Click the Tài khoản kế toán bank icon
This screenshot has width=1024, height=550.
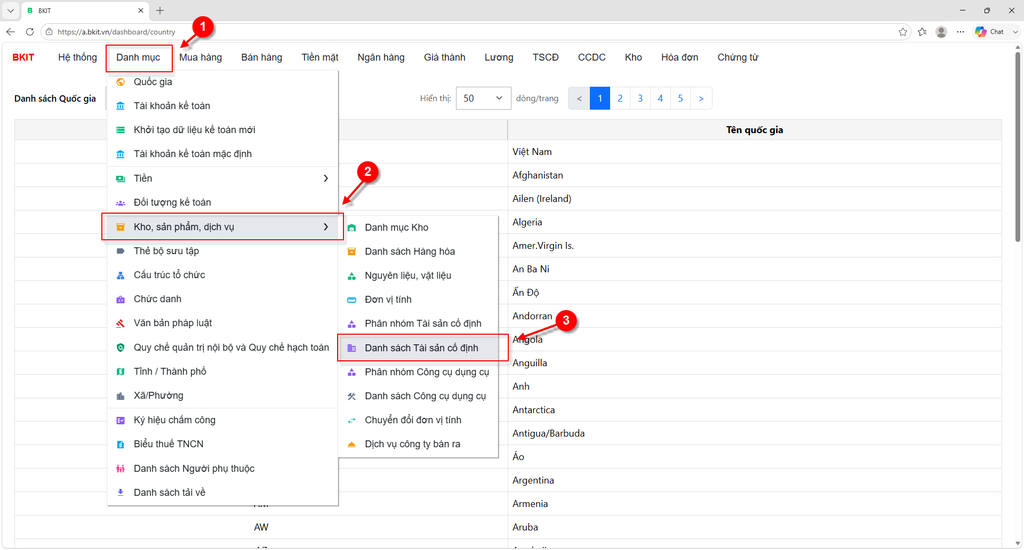click(x=120, y=106)
